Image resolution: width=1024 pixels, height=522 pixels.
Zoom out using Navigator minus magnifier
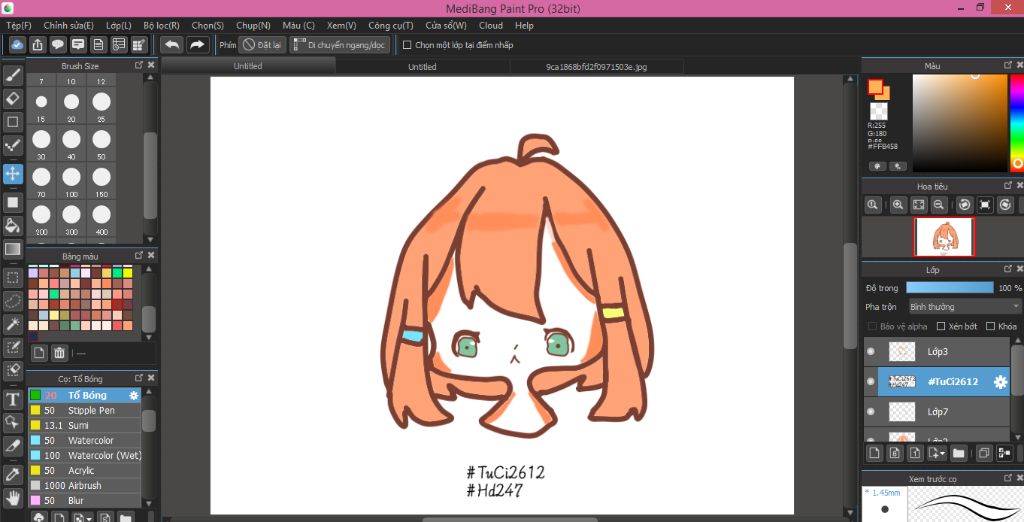(939, 205)
